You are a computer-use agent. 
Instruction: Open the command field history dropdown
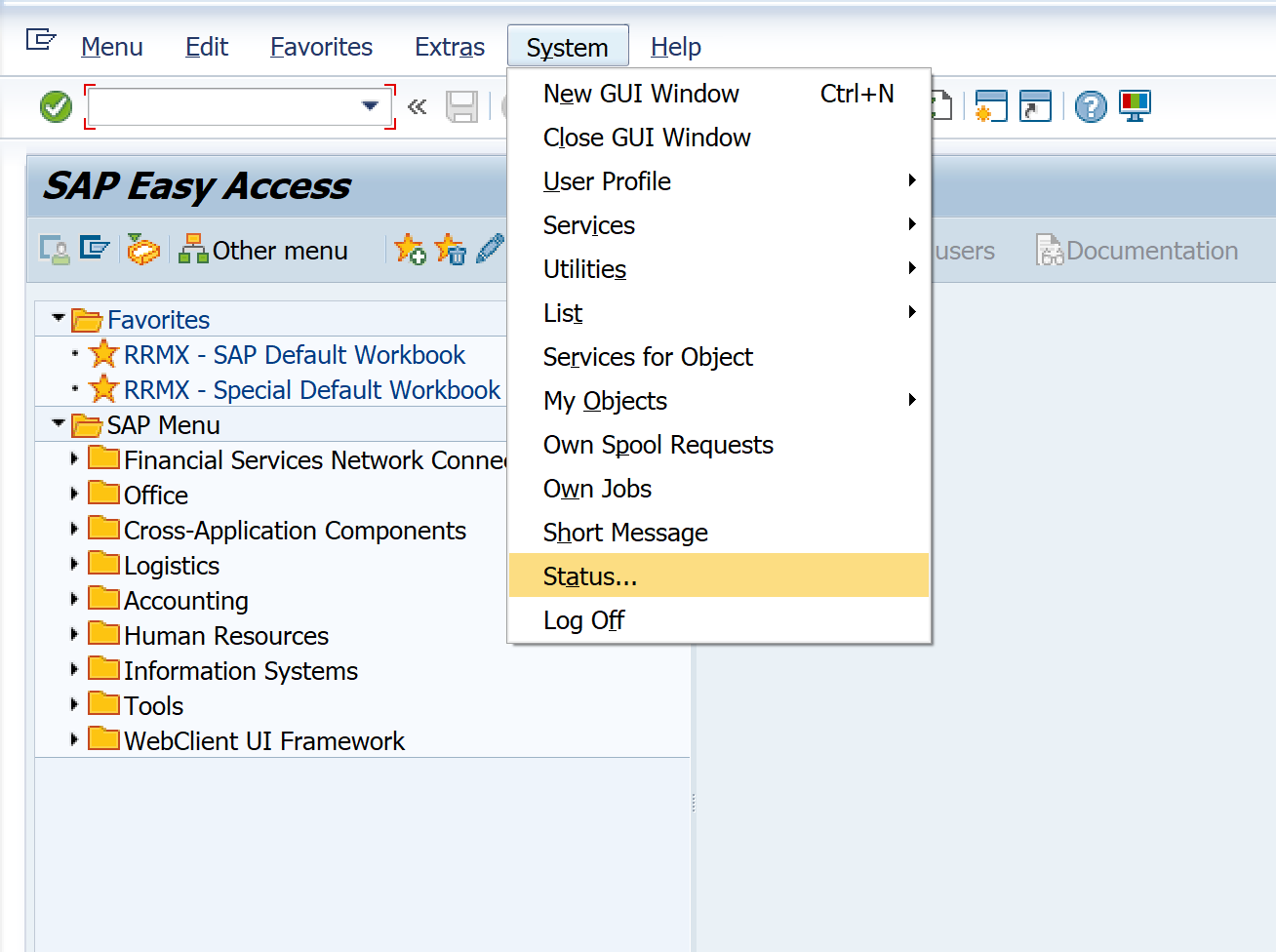click(370, 105)
